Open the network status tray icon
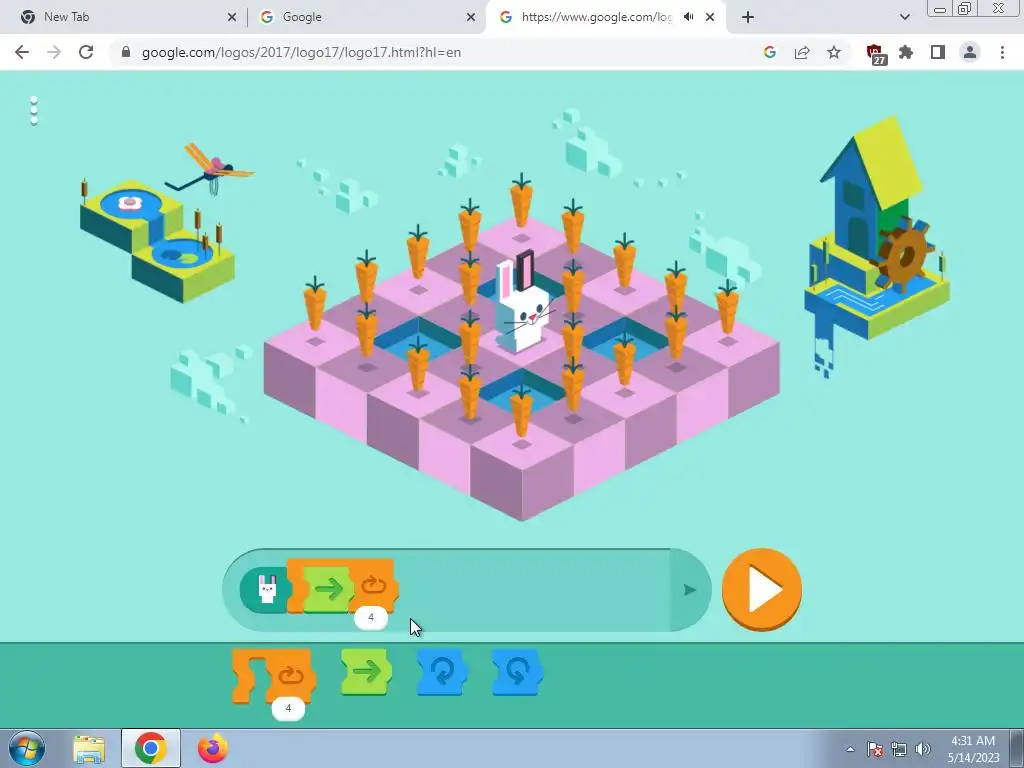The image size is (1024, 768). (x=899, y=749)
